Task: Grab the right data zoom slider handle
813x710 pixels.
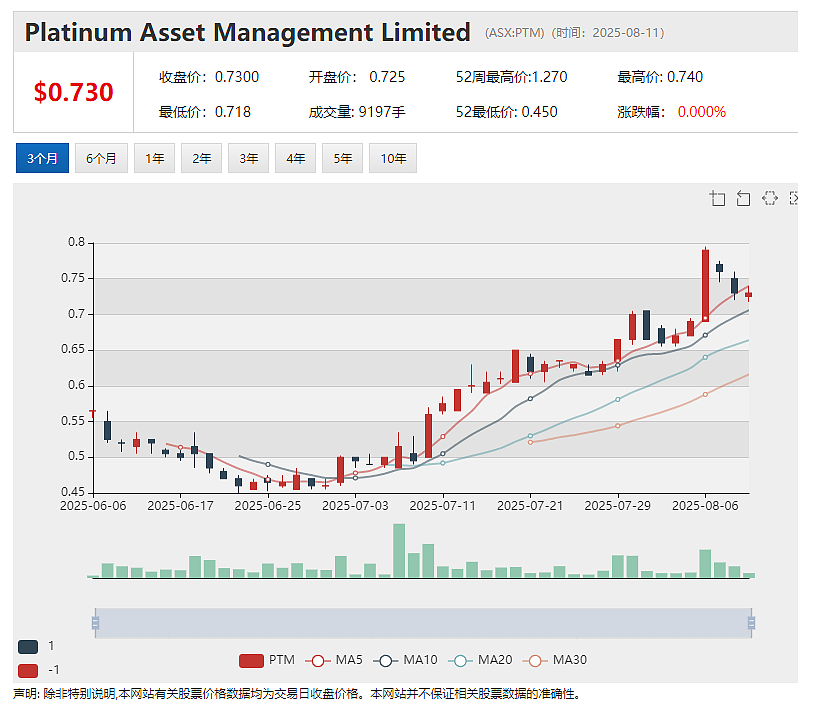Action: coord(751,623)
